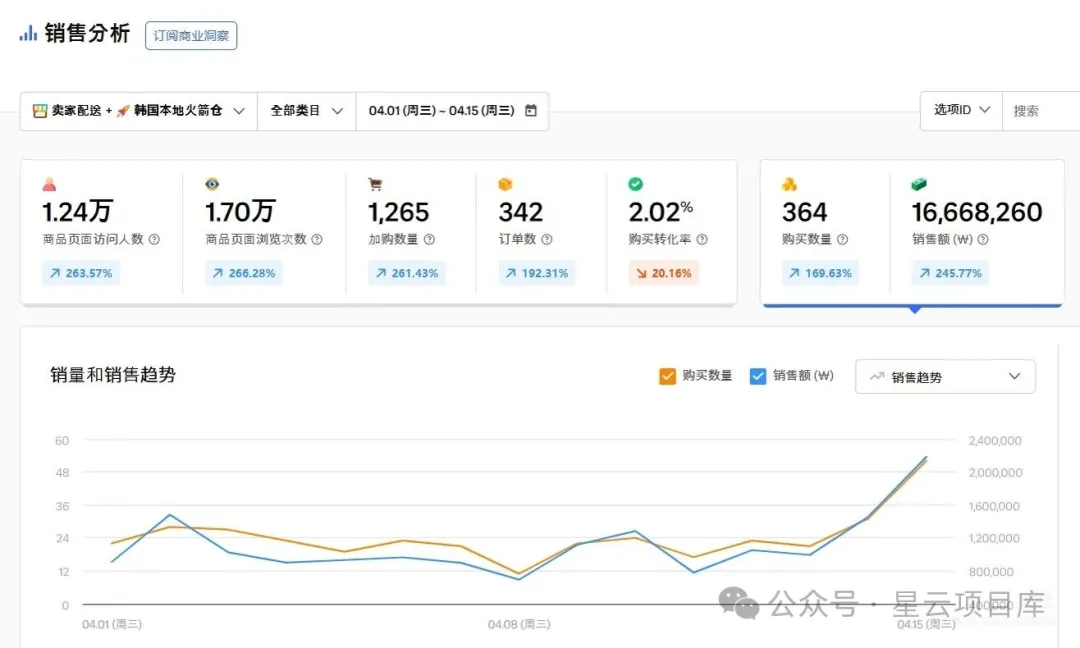Click the 04.01 ~ 04.15 date range
1080x648 pixels.
pos(441,111)
